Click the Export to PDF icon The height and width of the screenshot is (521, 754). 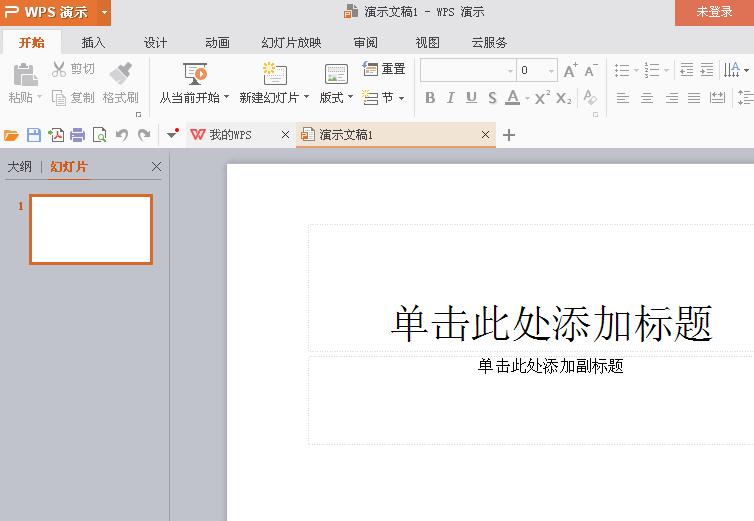[56, 135]
